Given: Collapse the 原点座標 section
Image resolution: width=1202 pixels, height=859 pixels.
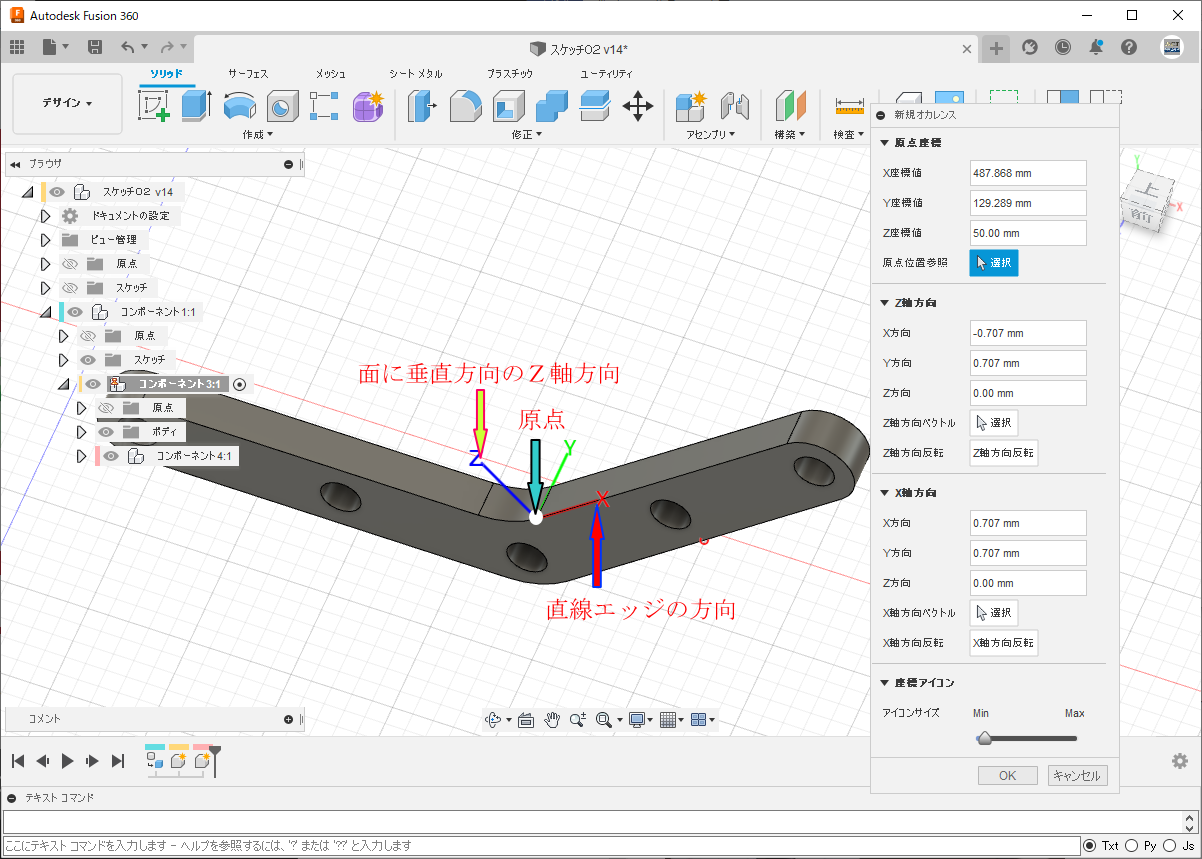Looking at the screenshot, I should pyautogui.click(x=884, y=143).
